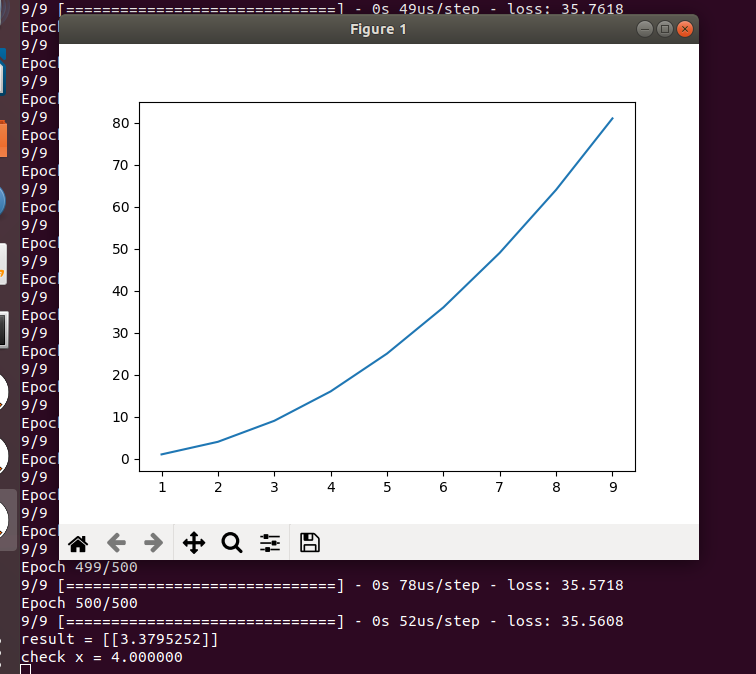
Task: Select the Pan axes tool
Action: (194, 543)
